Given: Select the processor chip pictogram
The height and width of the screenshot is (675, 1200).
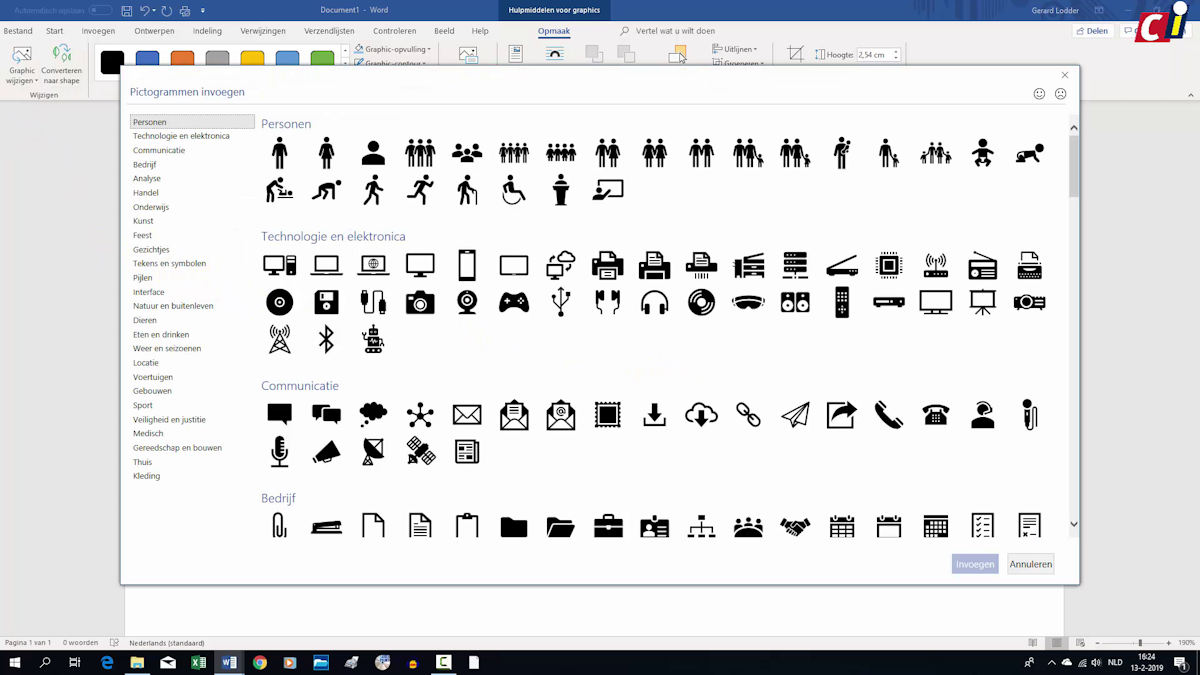Looking at the screenshot, I should [889, 265].
